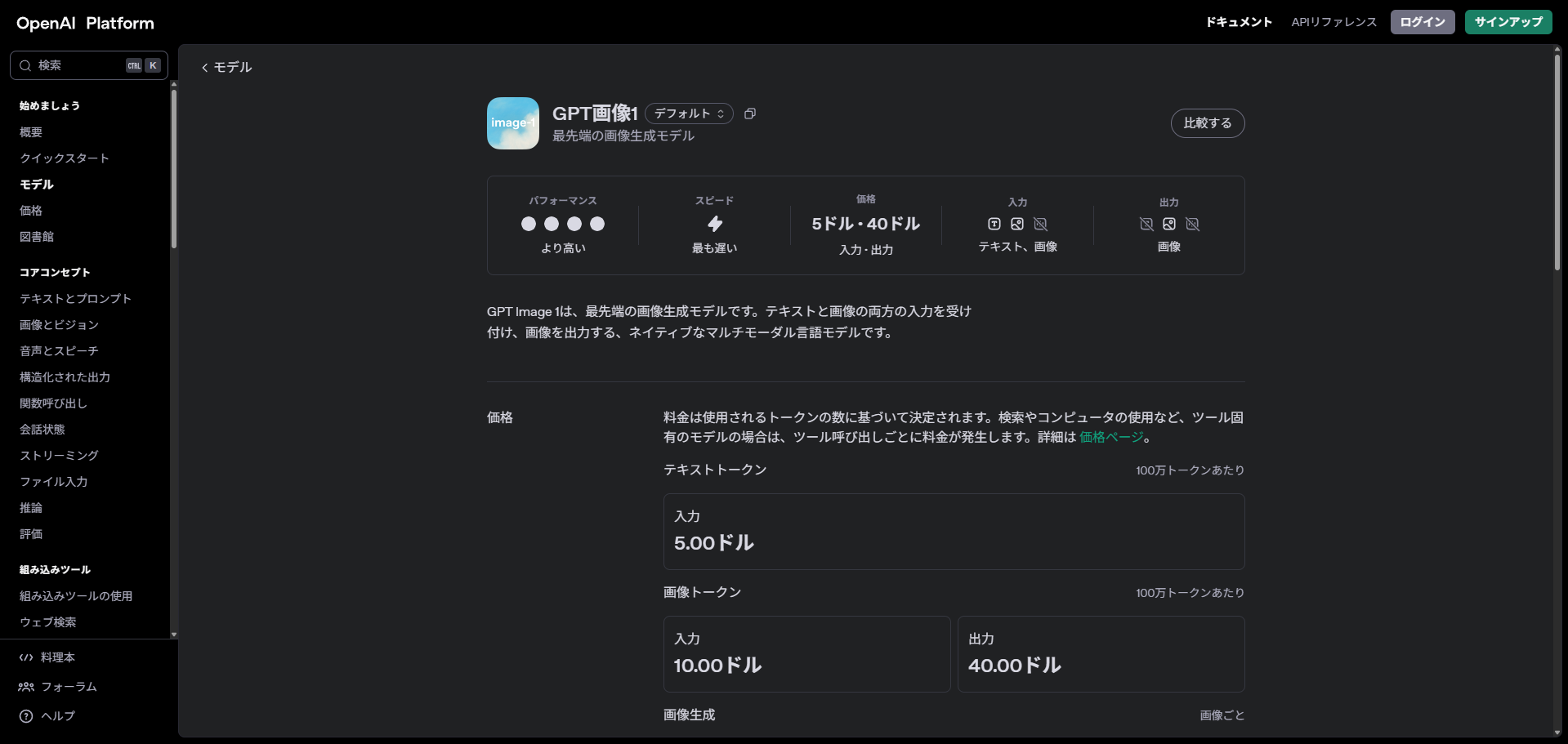
Task: Click the performance dots indicator
Action: tap(563, 224)
